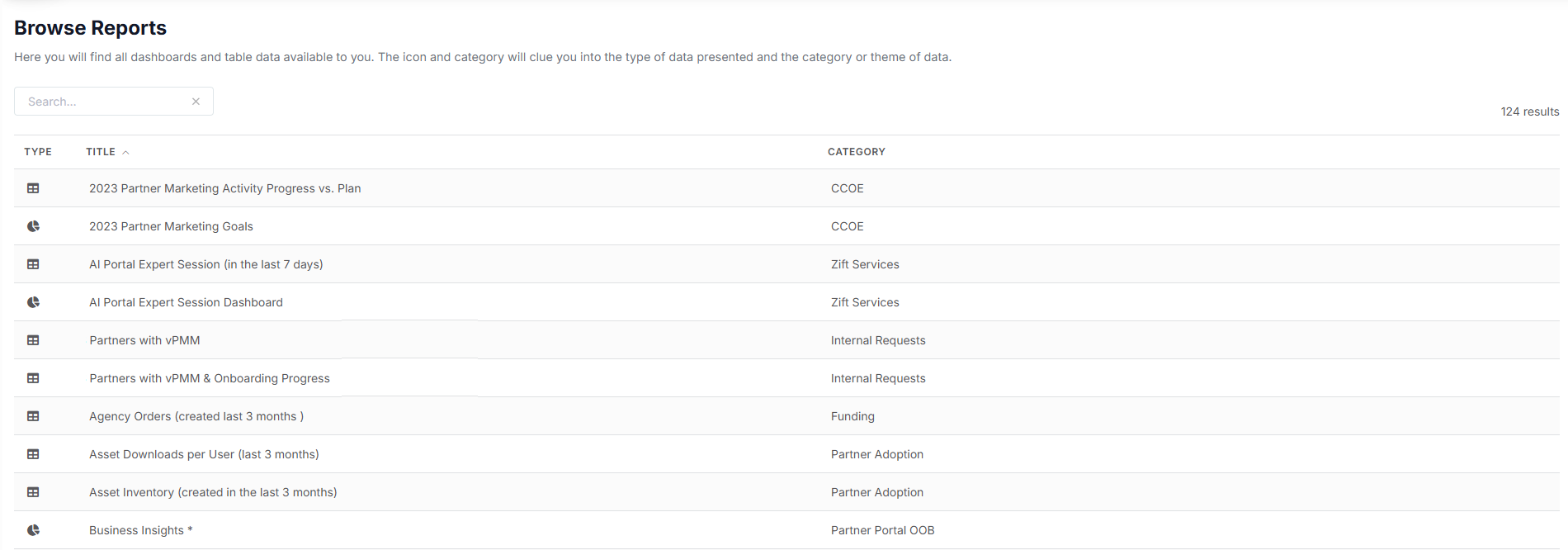Click dashboard icon for AI Portal Expert Session Dashboard
Viewport: 1568px width, 550px height.
click(33, 302)
